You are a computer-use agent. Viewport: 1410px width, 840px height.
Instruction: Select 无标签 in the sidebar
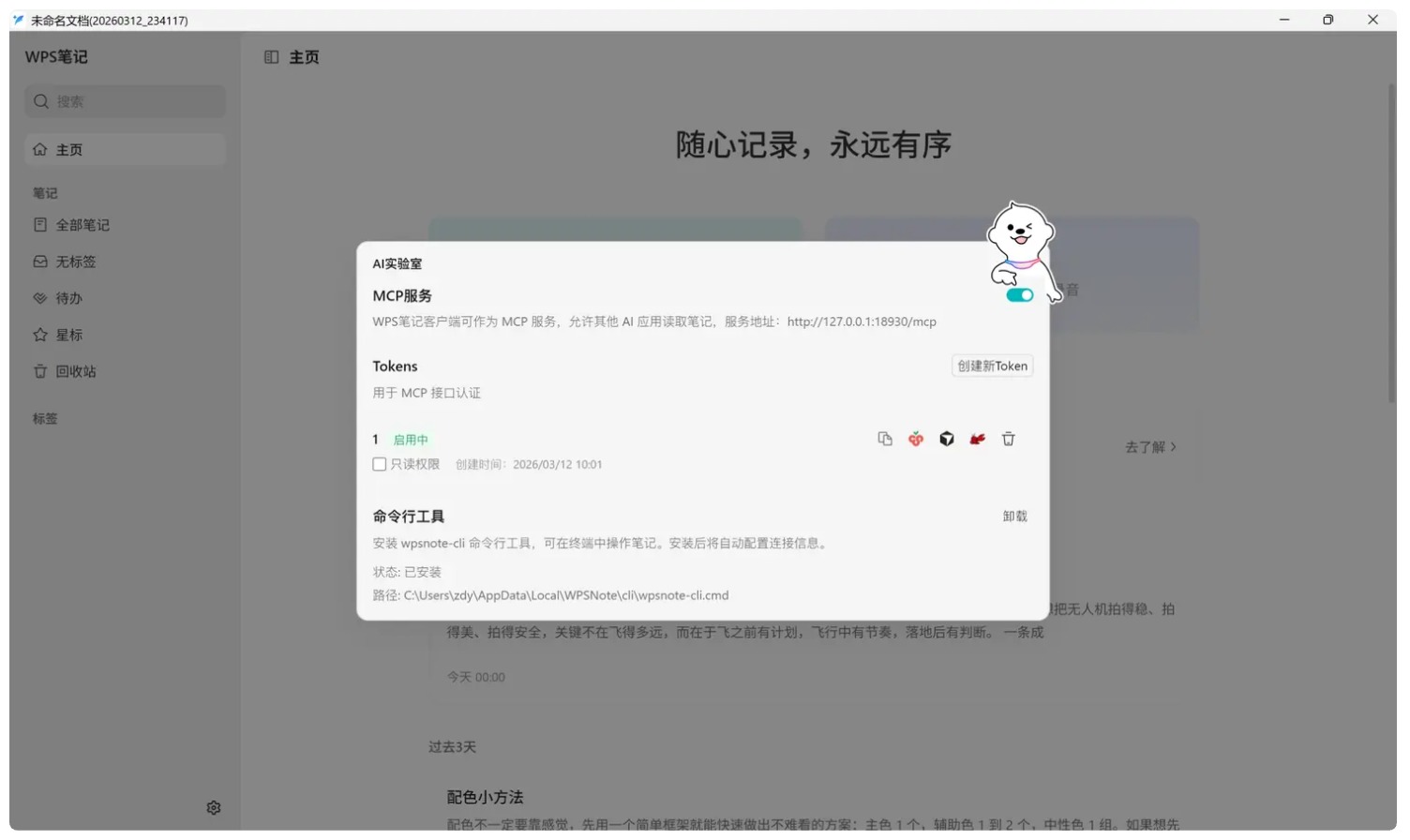tap(75, 262)
